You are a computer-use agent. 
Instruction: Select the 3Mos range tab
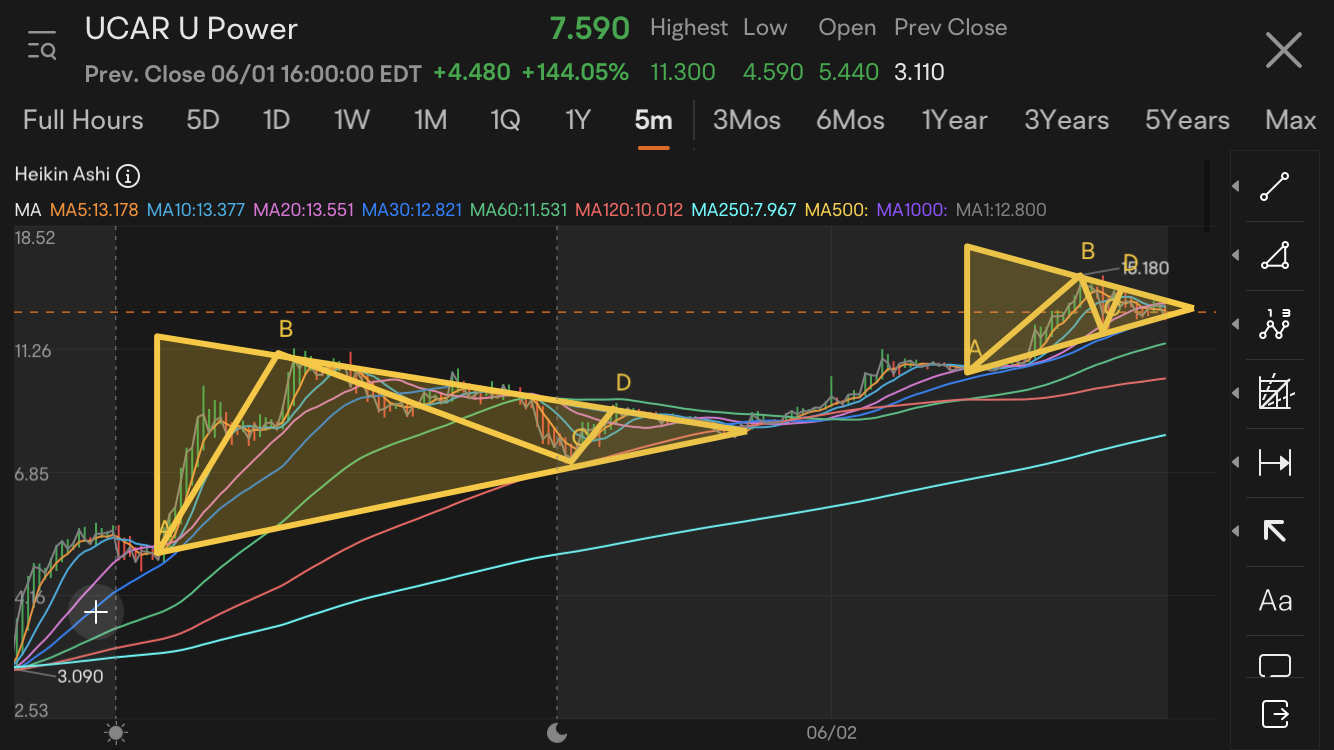(746, 120)
